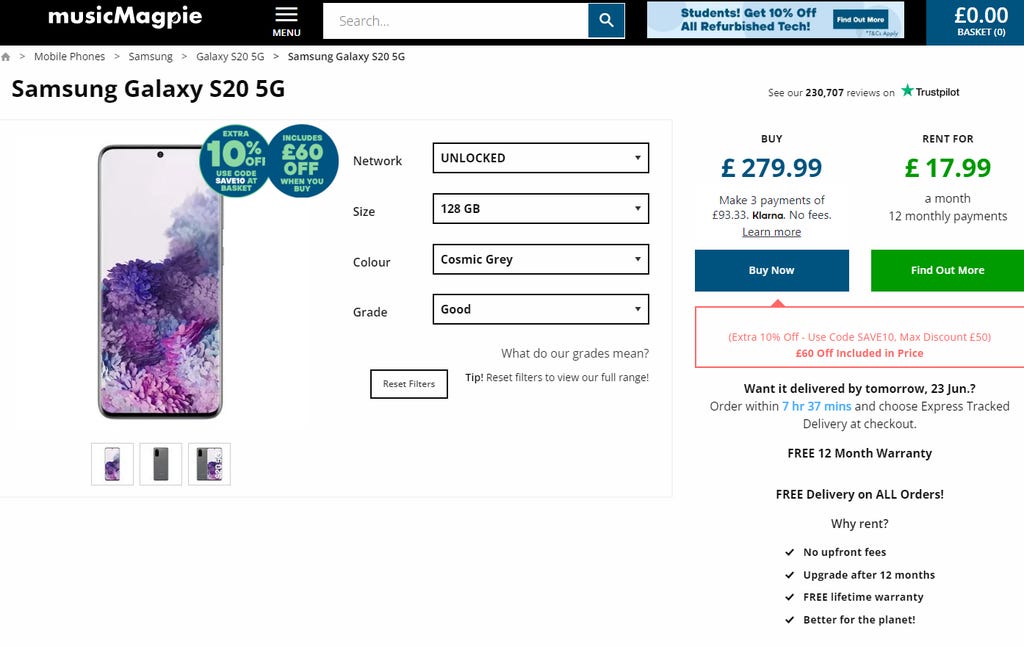
Task: Click the musicMagpie logo
Action: (125, 17)
